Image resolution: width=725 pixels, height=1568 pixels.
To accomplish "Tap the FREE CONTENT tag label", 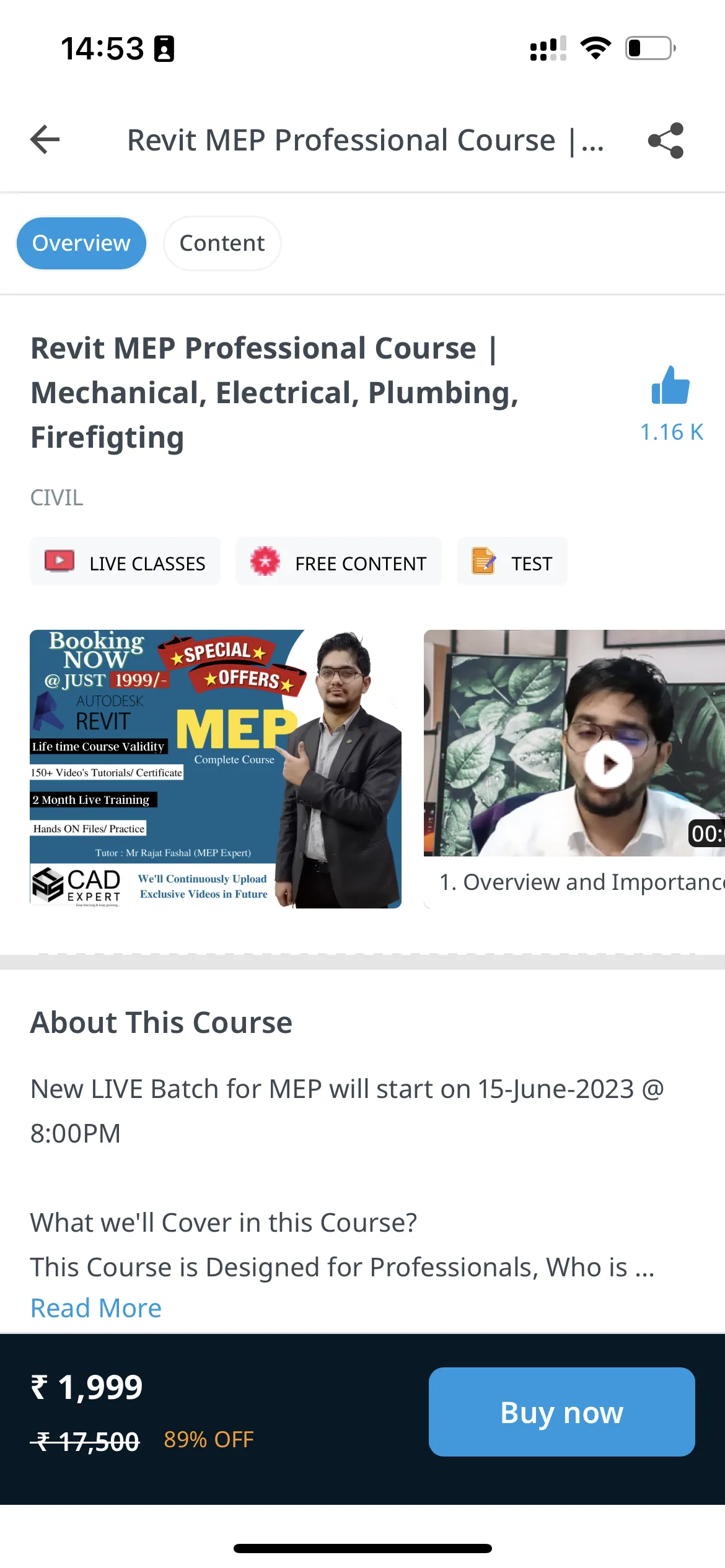I will click(x=361, y=564).
